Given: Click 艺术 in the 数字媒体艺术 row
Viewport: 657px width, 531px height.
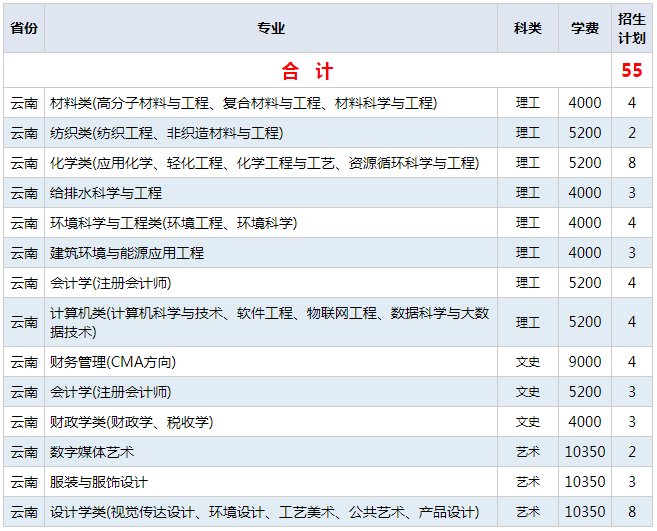Looking at the screenshot, I should [528, 452].
